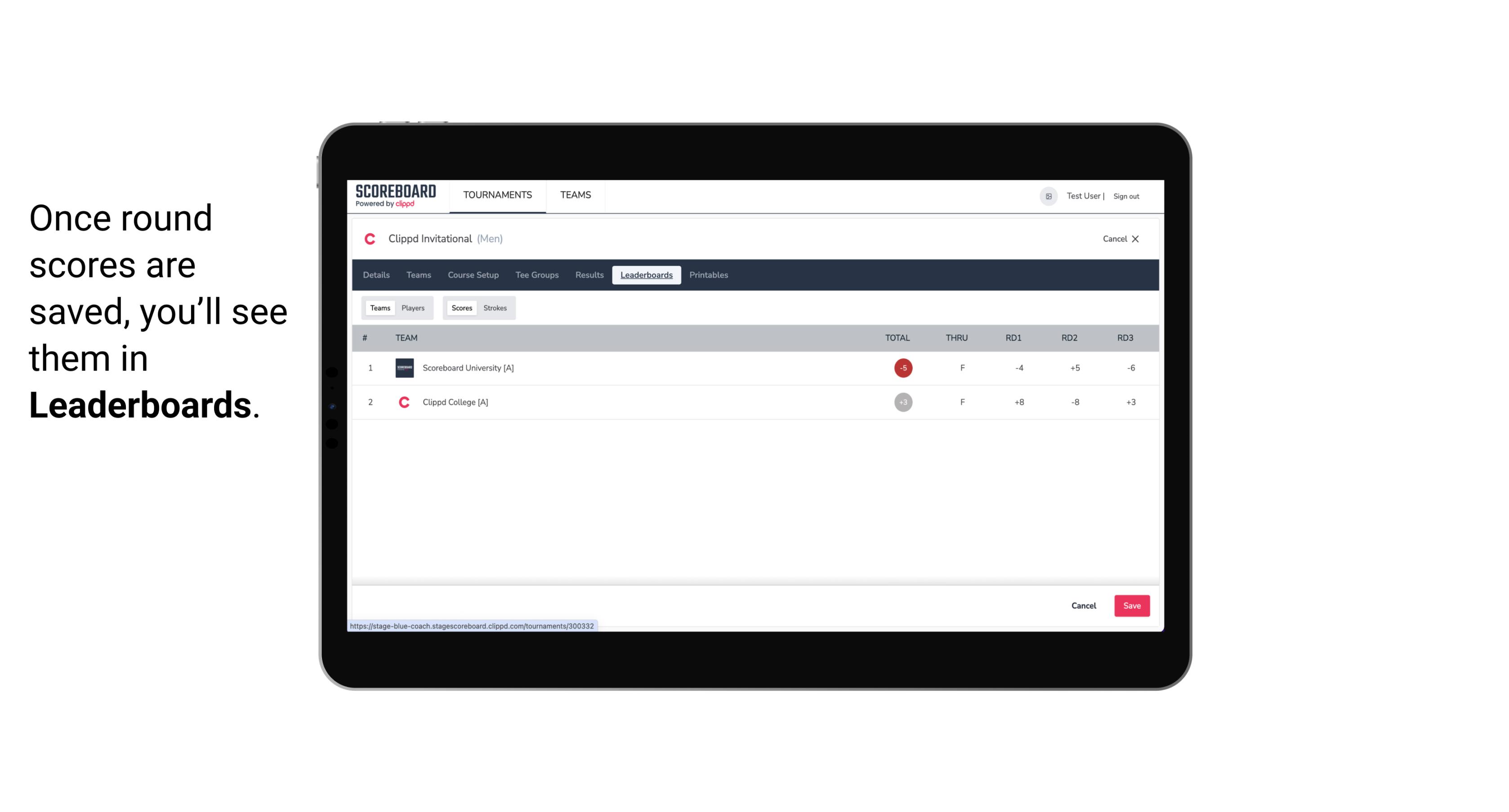Click the Tee Groups tab

click(536, 275)
